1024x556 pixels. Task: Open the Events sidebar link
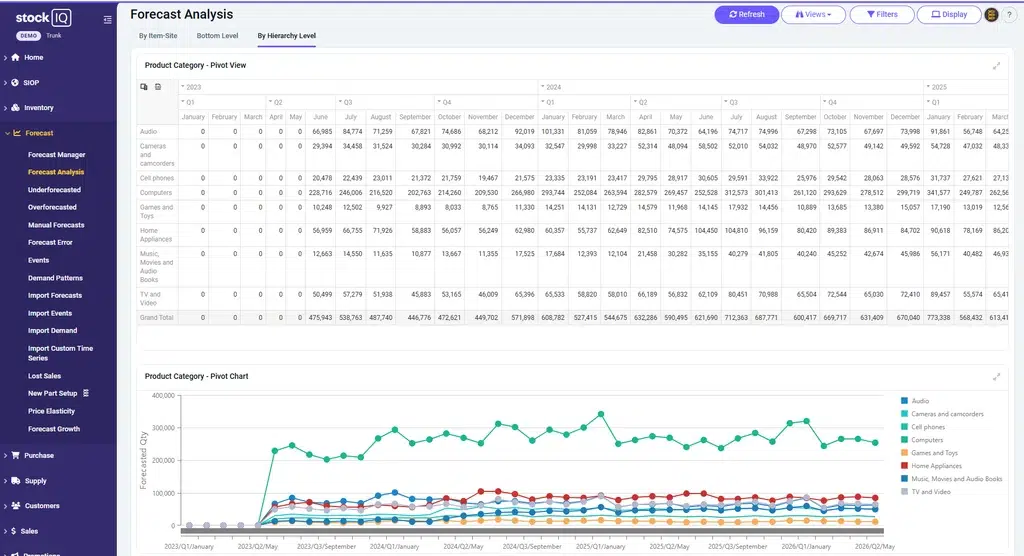click(x=38, y=260)
